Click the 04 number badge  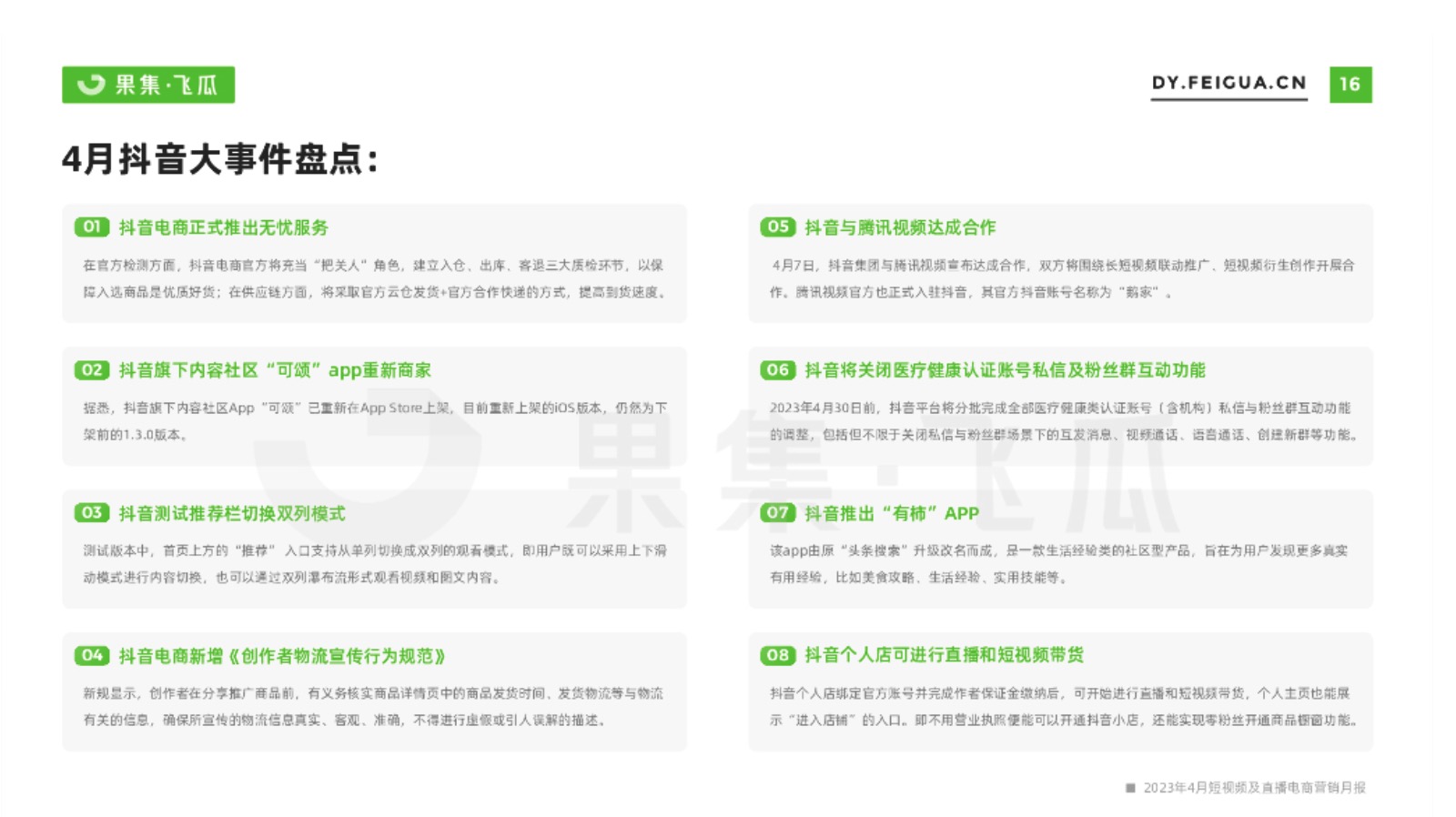[x=92, y=655]
